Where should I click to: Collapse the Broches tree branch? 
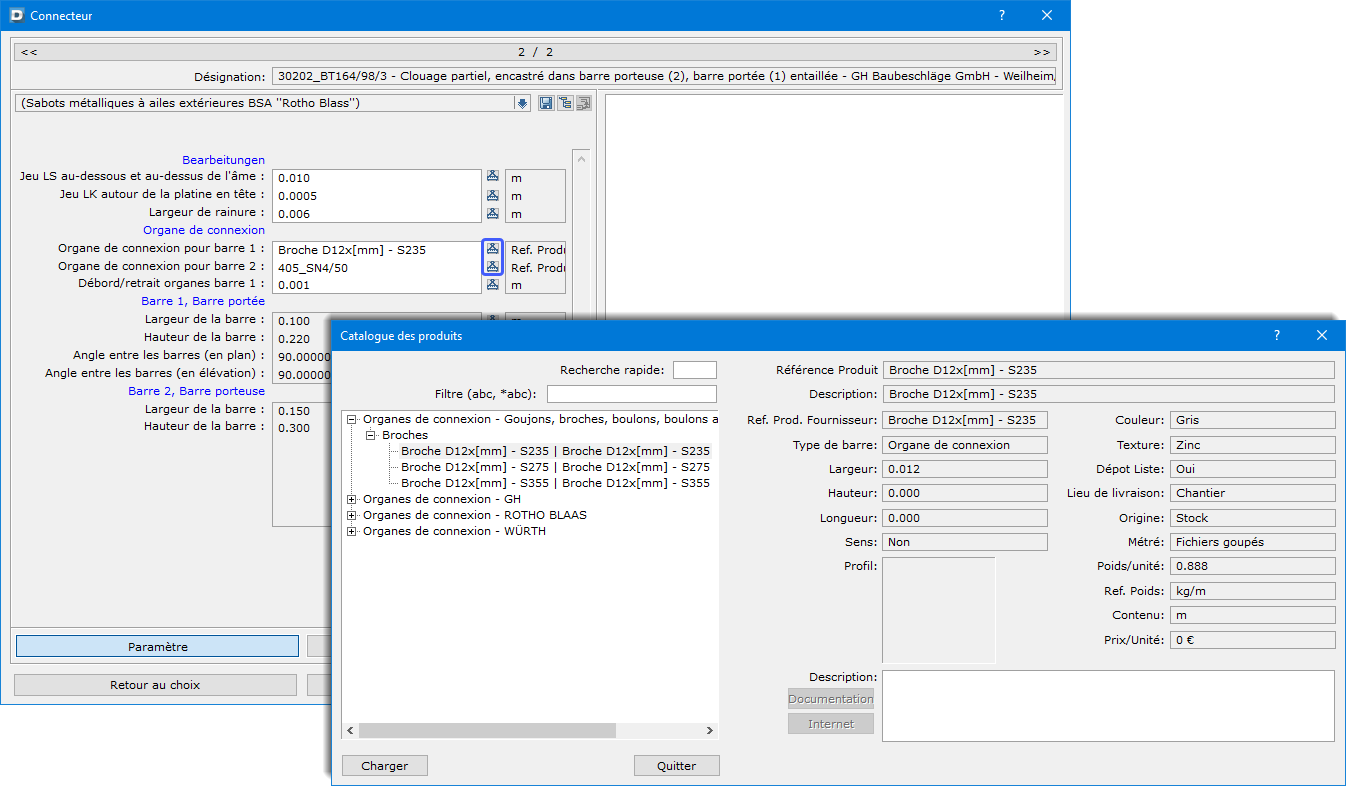tap(371, 436)
